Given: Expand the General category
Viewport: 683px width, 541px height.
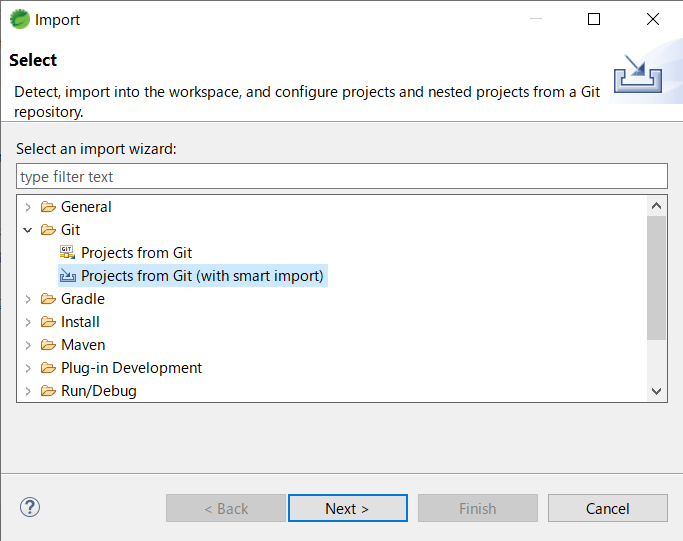Looking at the screenshot, I should point(28,207).
